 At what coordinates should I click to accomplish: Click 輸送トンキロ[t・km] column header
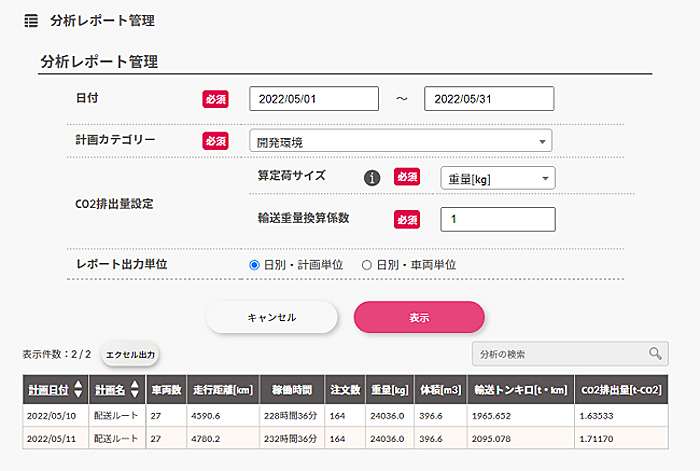(x=521, y=390)
